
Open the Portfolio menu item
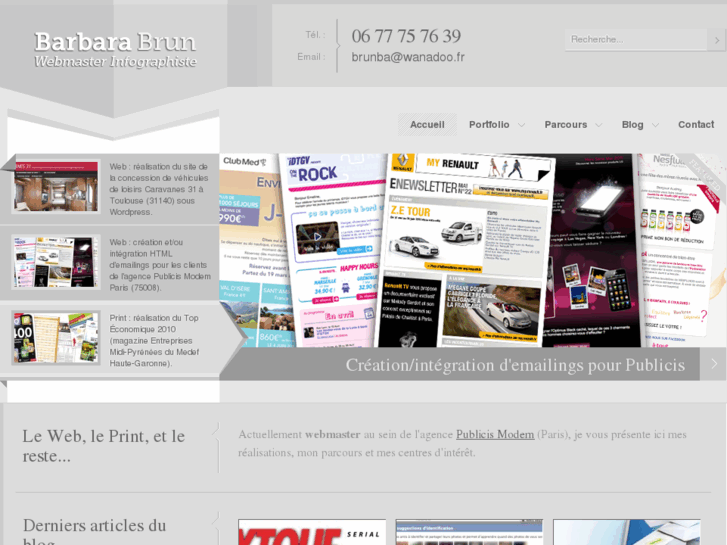pos(489,124)
